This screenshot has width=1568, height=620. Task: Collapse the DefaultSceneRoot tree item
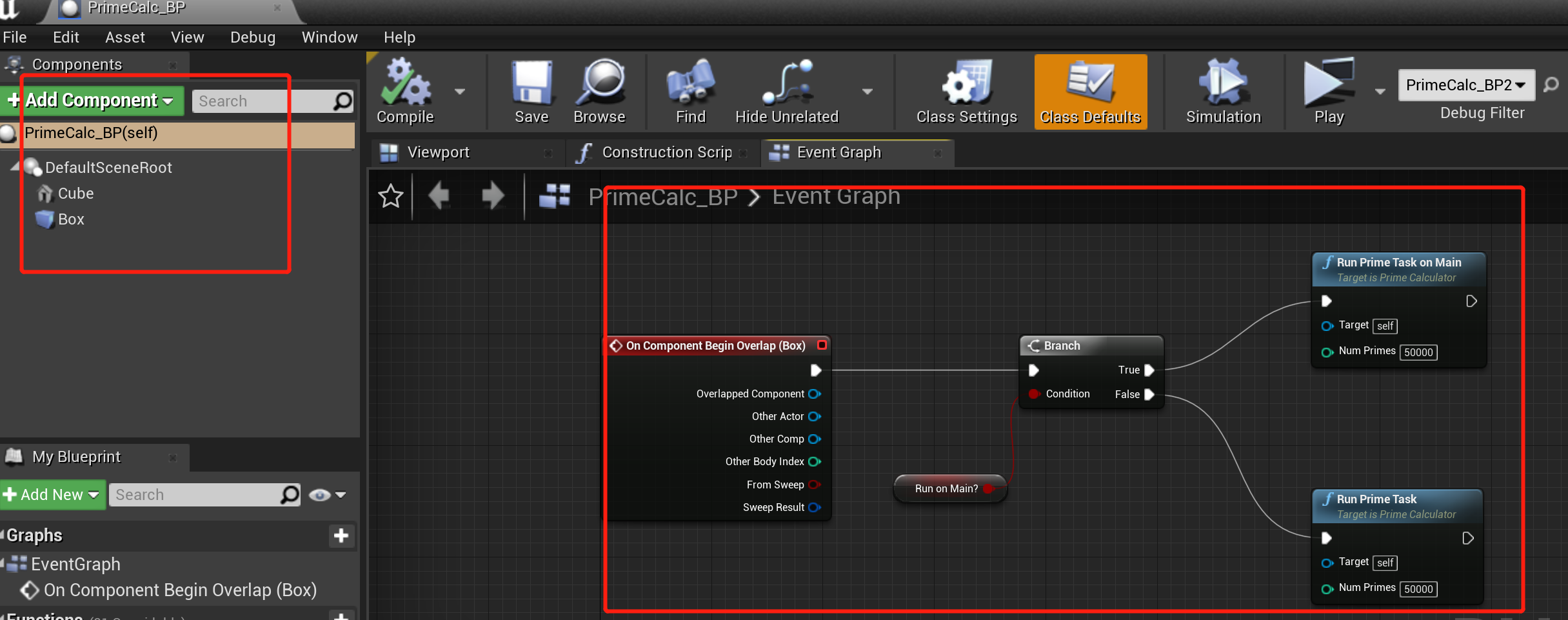pos(15,167)
